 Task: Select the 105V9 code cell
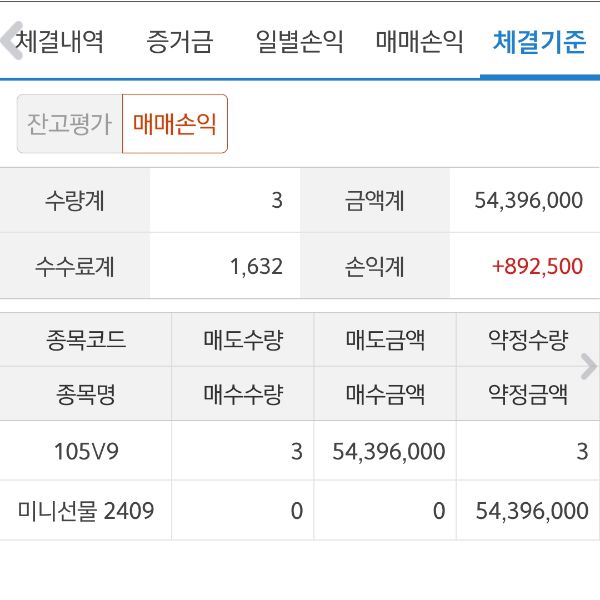pyautogui.click(x=86, y=451)
